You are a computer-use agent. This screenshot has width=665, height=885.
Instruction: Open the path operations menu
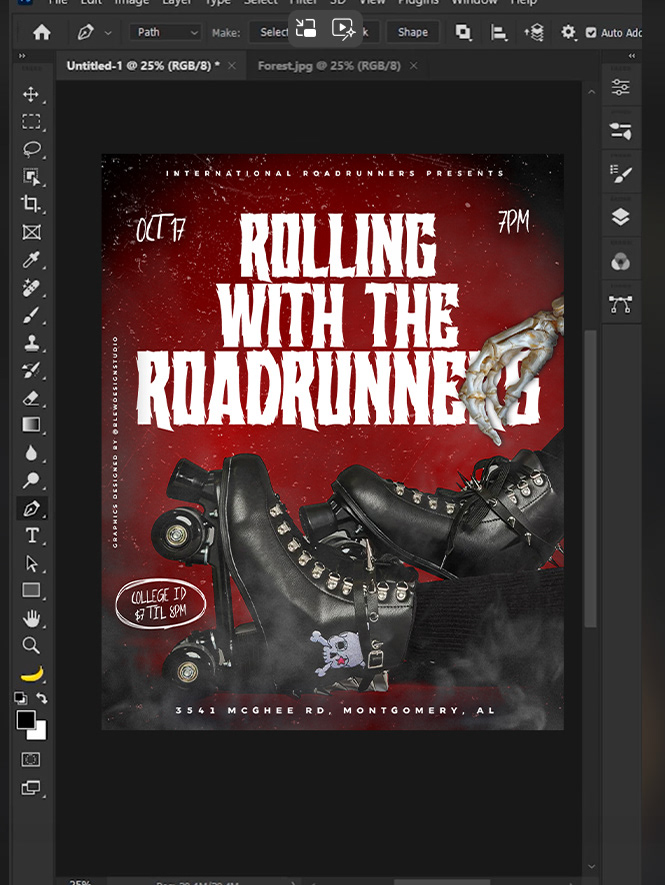point(463,33)
